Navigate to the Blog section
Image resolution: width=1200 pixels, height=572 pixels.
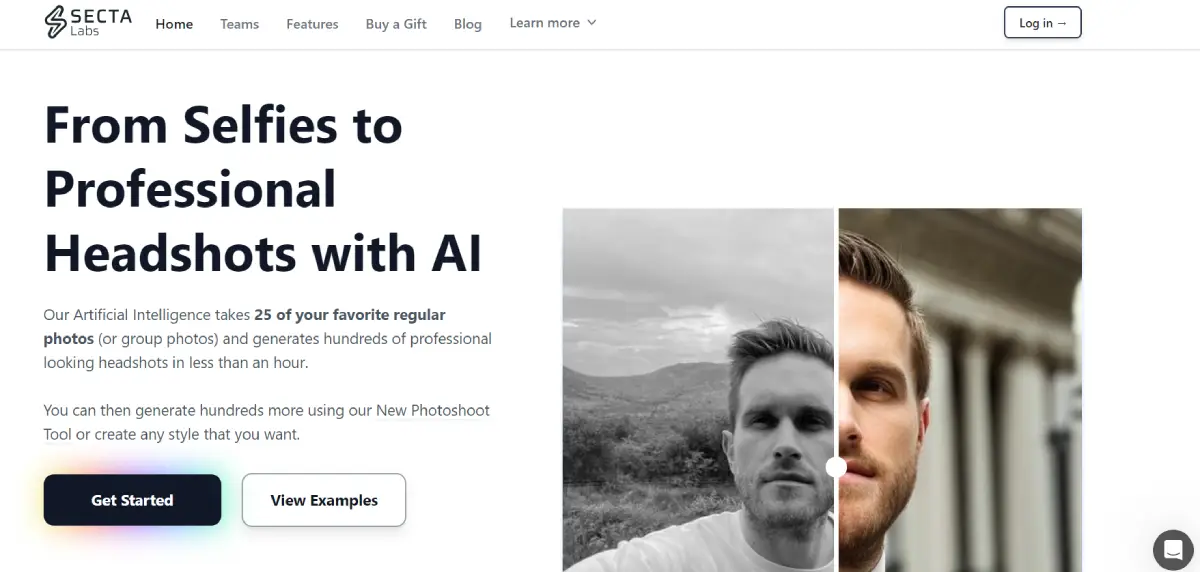coord(467,24)
